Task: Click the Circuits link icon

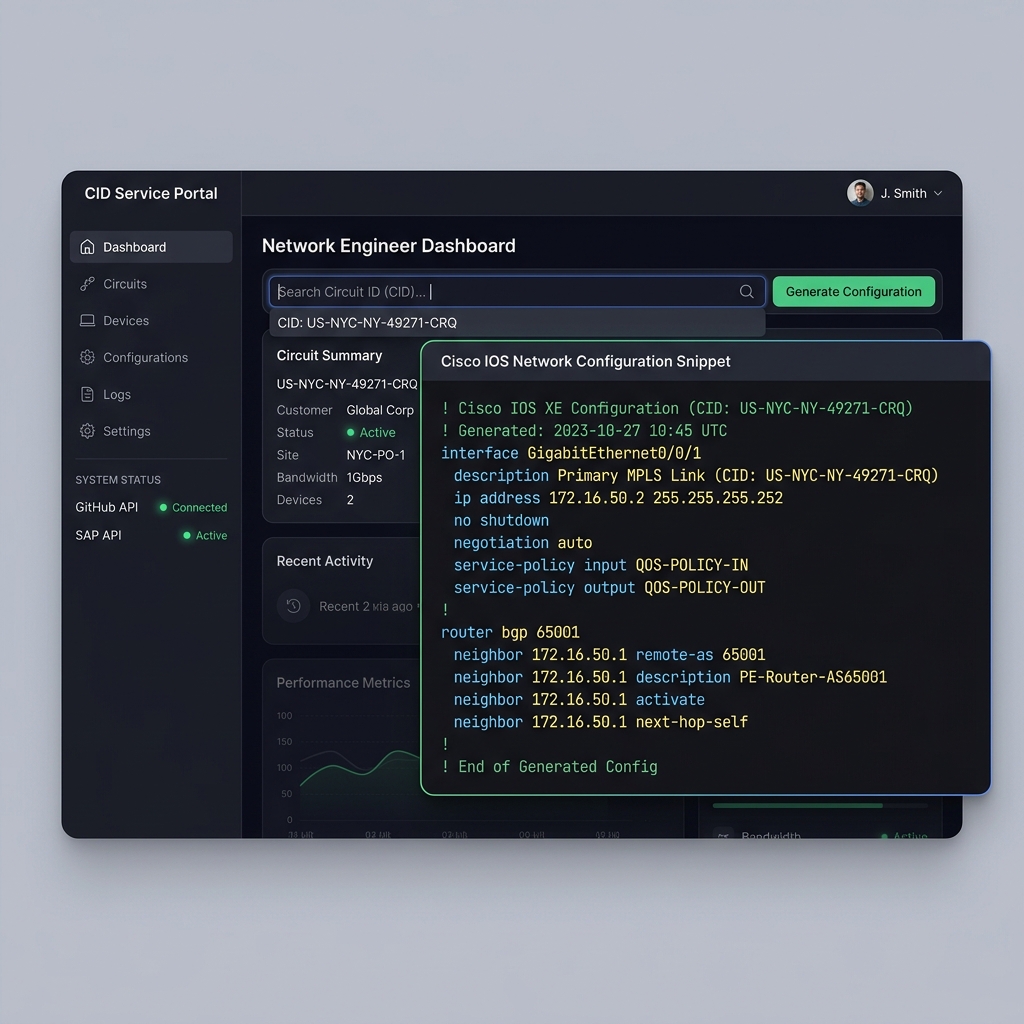Action: (x=88, y=284)
